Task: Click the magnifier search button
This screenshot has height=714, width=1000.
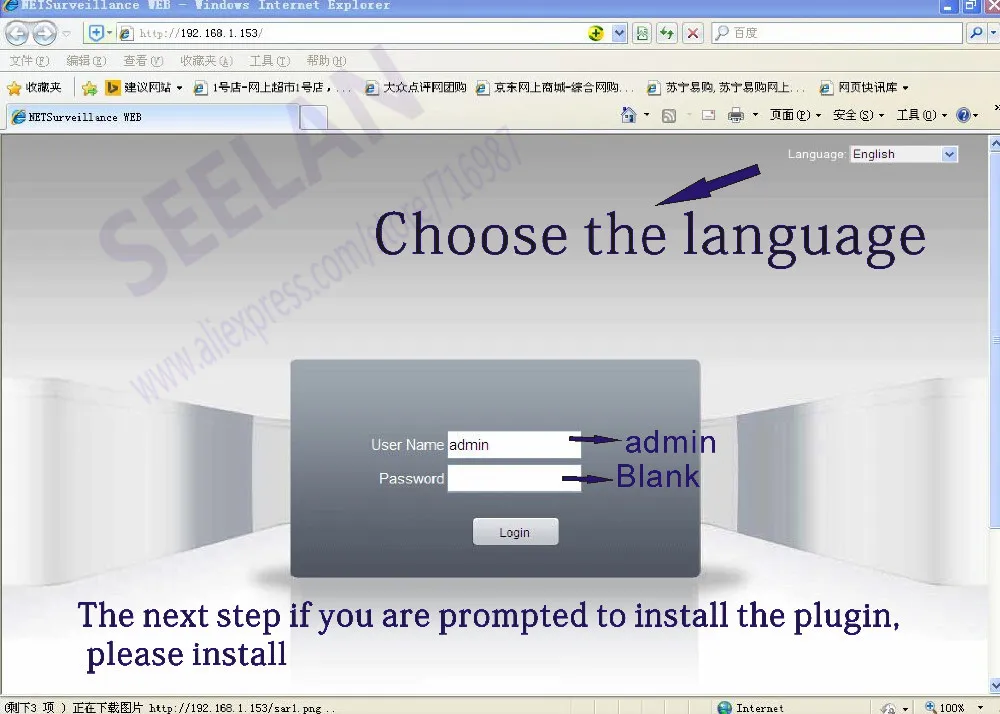Action: [976, 33]
